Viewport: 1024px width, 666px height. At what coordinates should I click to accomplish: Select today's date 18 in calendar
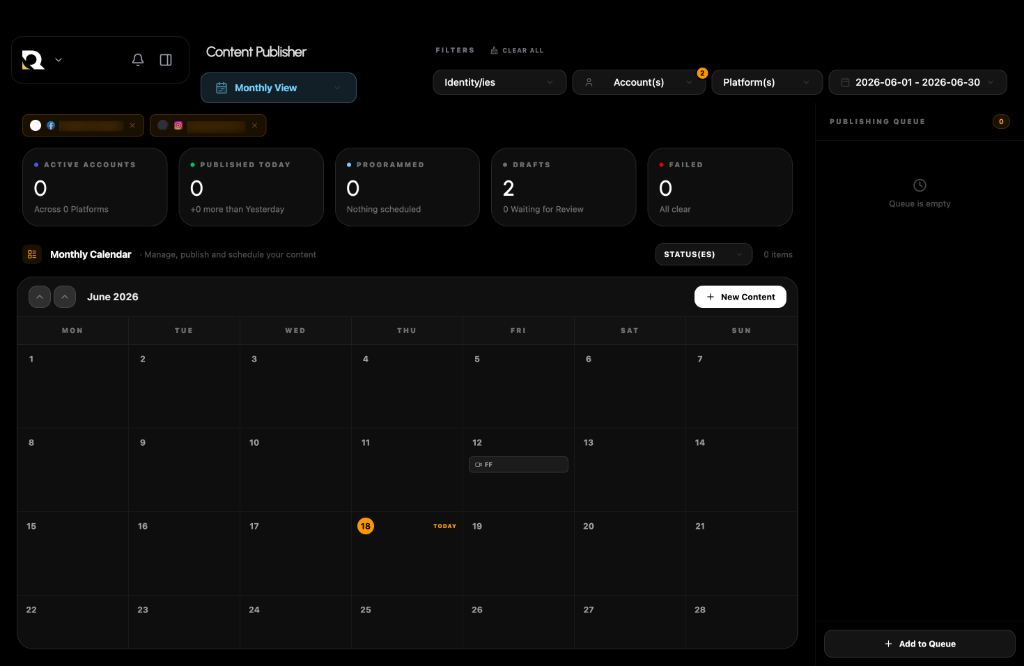[366, 526]
